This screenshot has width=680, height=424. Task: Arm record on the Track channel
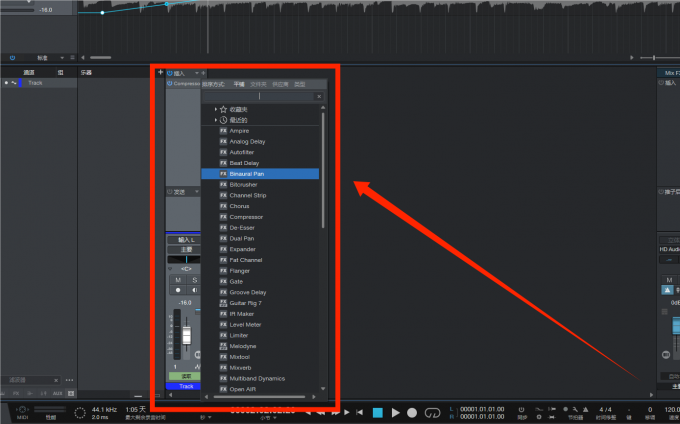(178, 290)
